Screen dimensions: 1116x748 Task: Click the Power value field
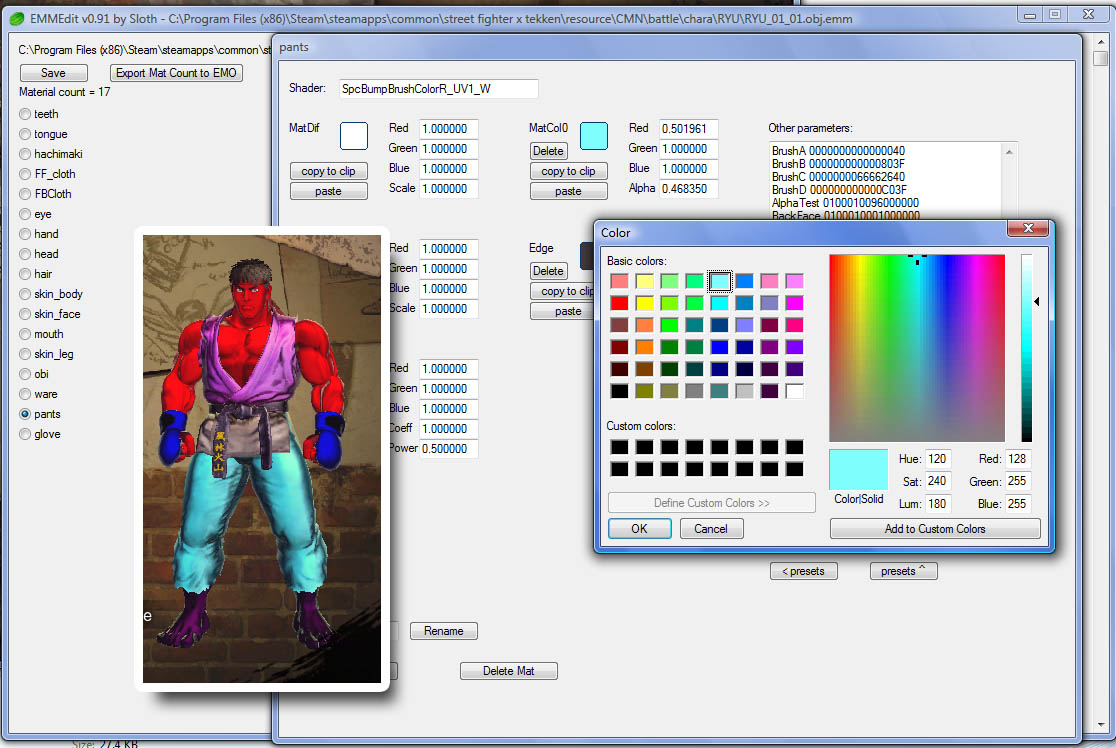[x=448, y=448]
